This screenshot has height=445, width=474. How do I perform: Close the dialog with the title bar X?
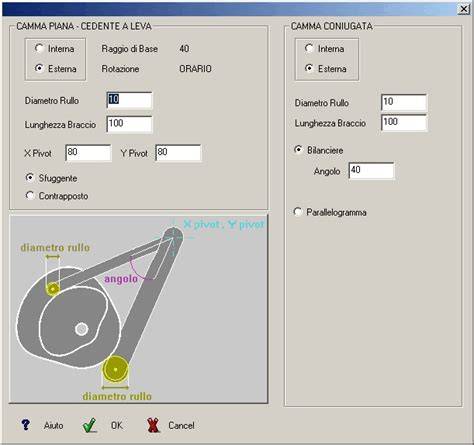tap(464, 9)
